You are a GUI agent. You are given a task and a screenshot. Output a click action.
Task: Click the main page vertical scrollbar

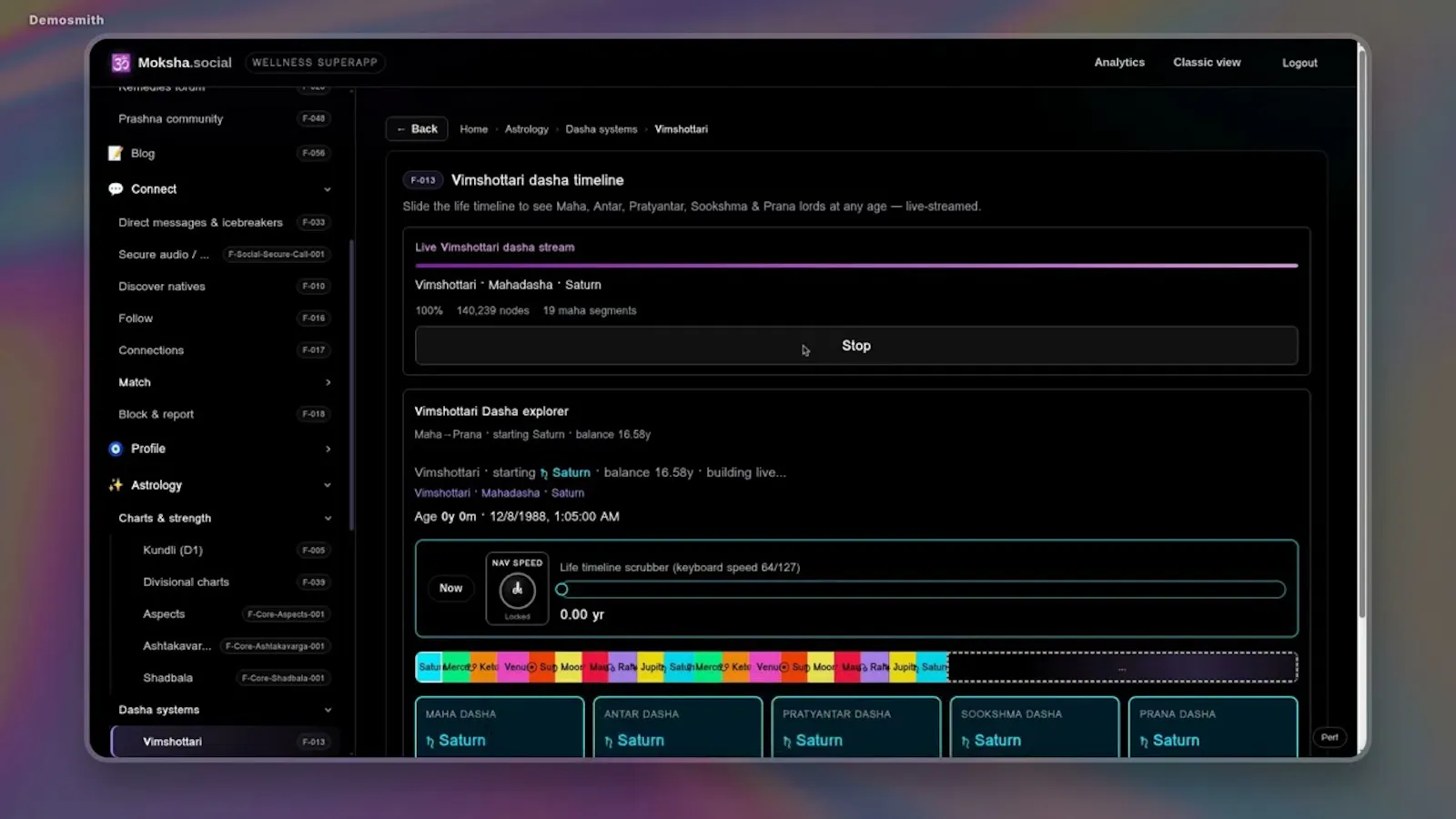click(1361, 332)
